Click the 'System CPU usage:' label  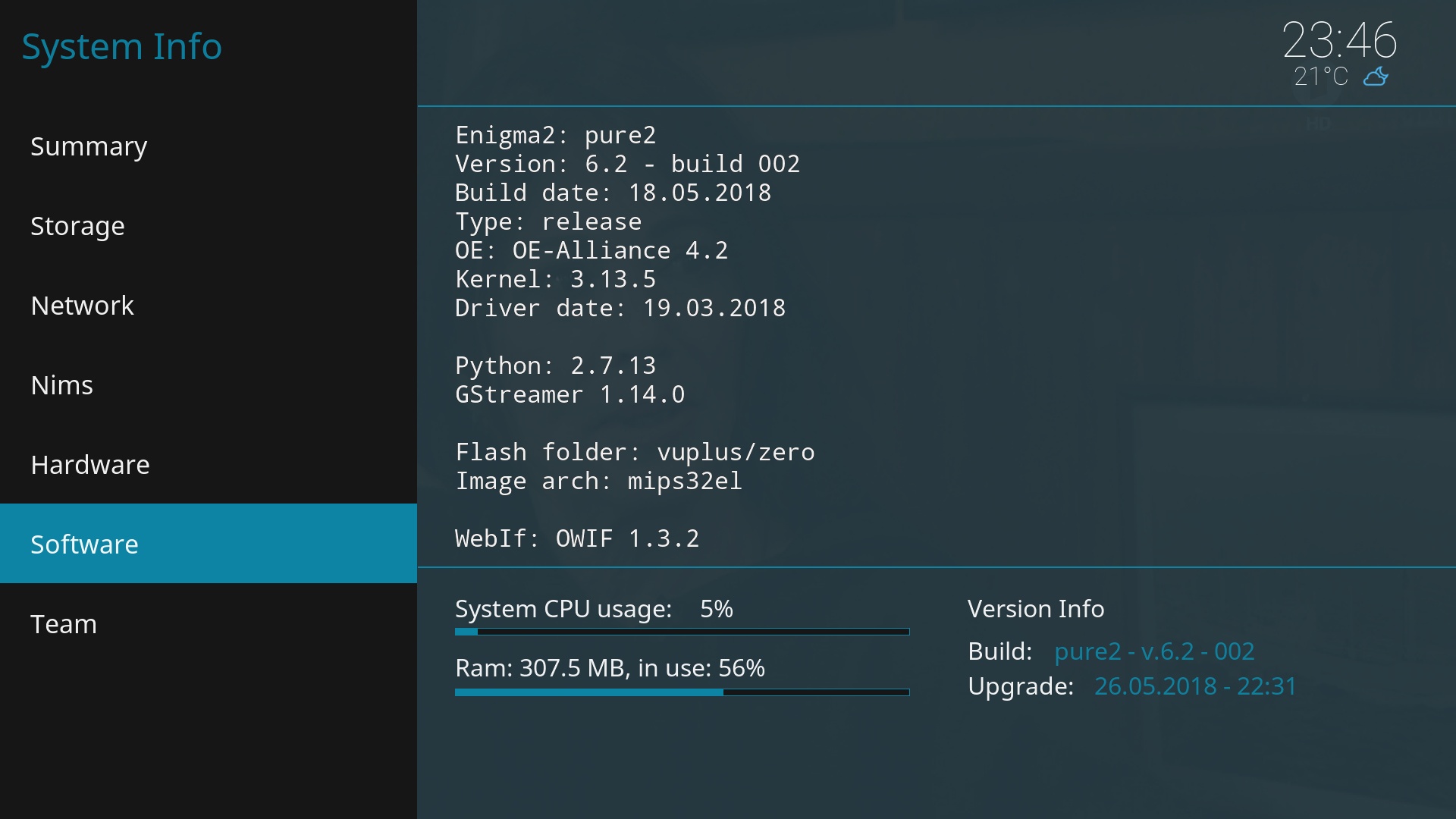pos(563,609)
